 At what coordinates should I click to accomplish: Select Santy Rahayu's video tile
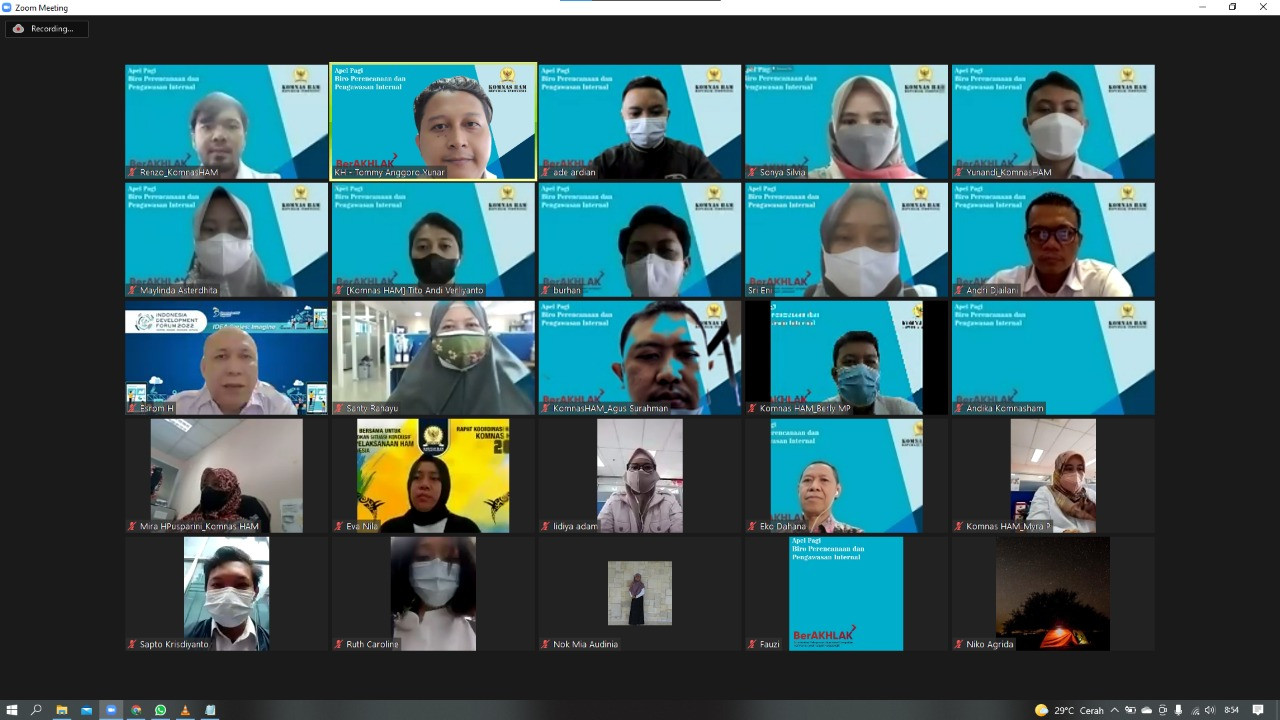(x=433, y=358)
